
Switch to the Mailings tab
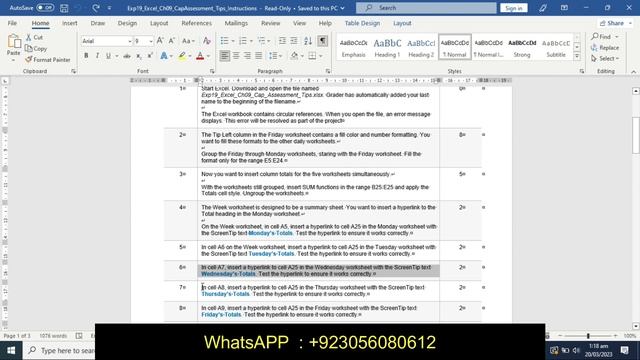(236, 23)
